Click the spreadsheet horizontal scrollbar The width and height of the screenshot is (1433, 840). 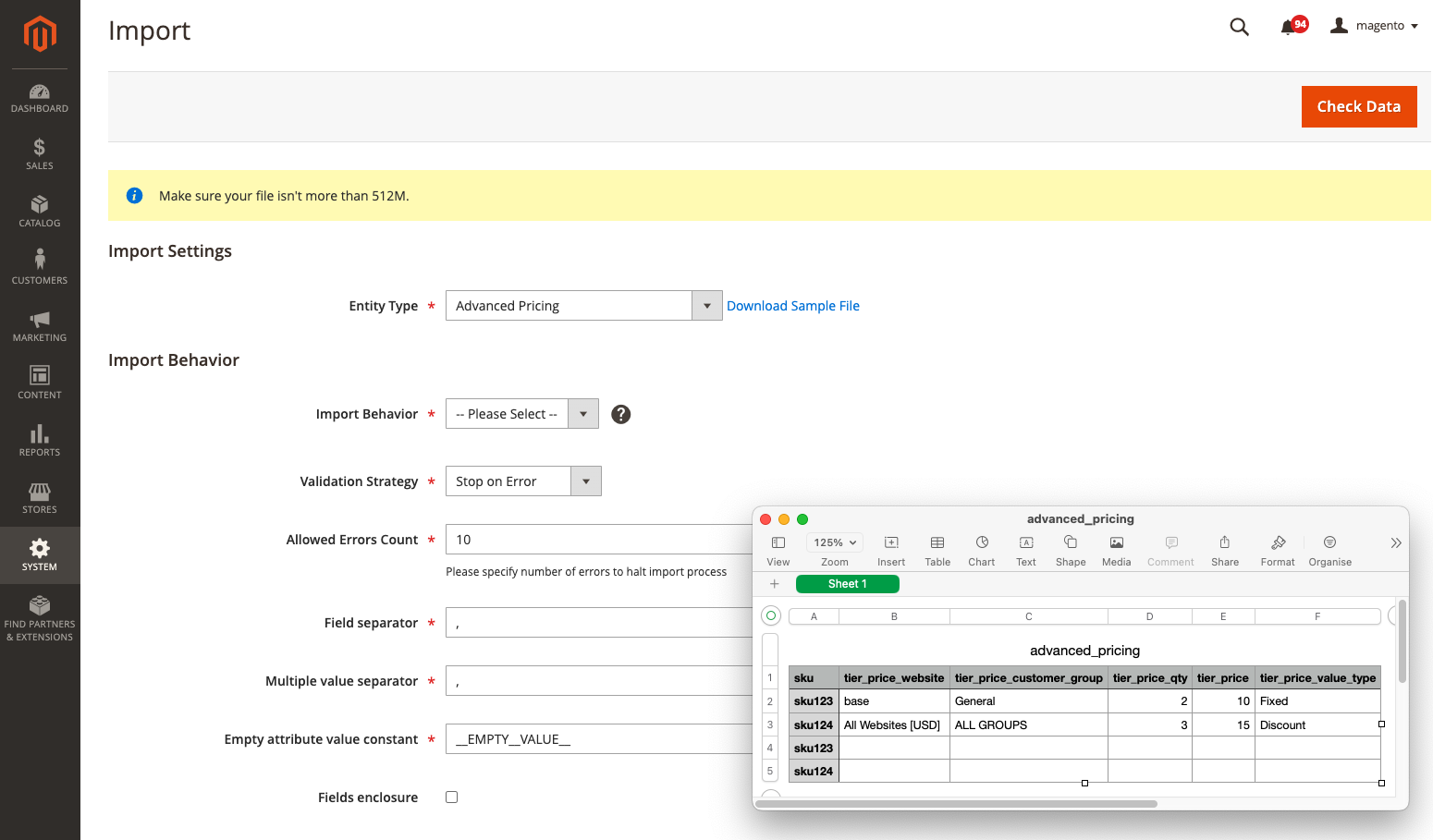point(956,804)
